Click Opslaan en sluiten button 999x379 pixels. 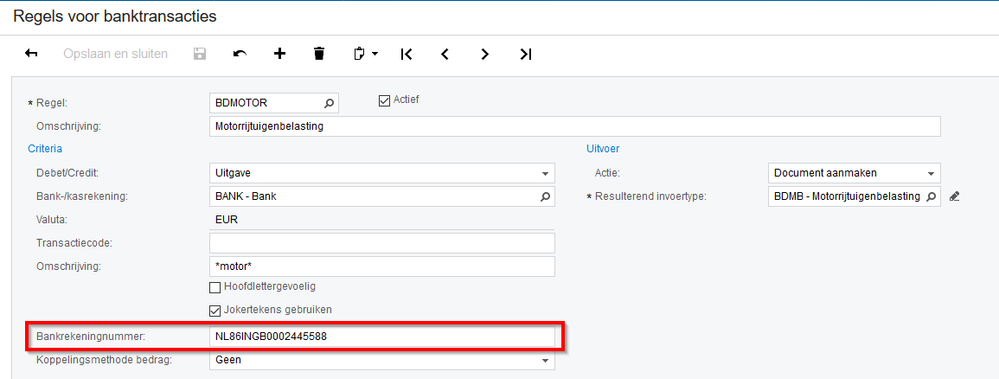(x=115, y=54)
